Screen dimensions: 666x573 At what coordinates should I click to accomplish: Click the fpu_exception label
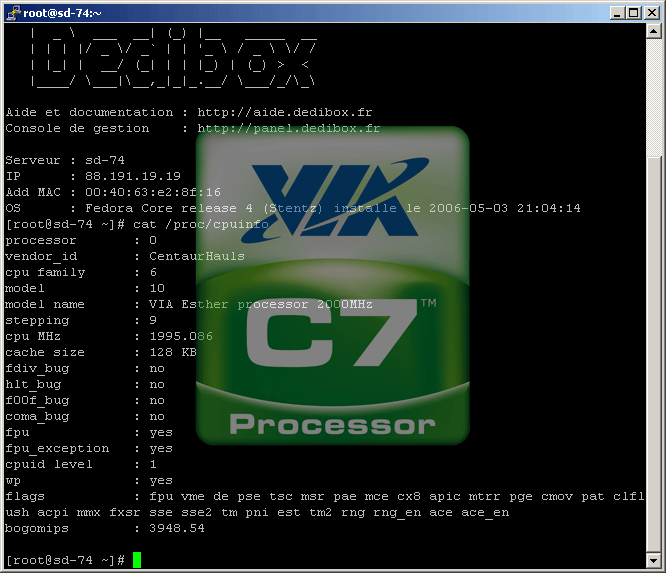(57, 449)
